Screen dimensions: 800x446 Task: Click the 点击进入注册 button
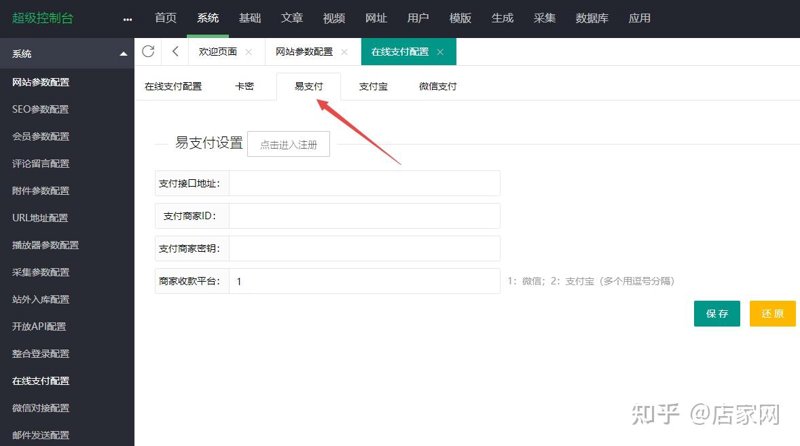point(288,144)
